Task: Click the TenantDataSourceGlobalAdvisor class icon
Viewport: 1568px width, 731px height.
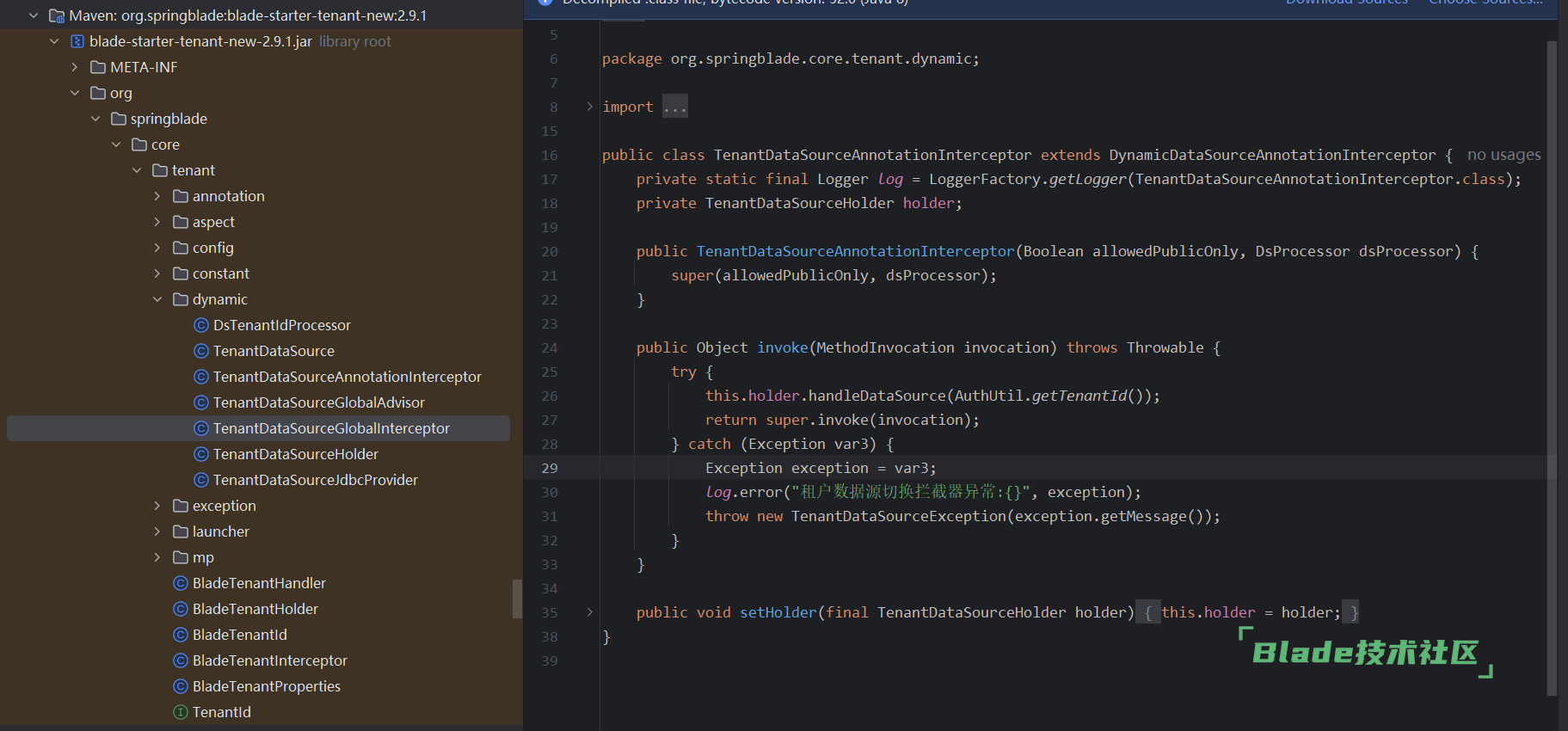Action: pyautogui.click(x=201, y=402)
